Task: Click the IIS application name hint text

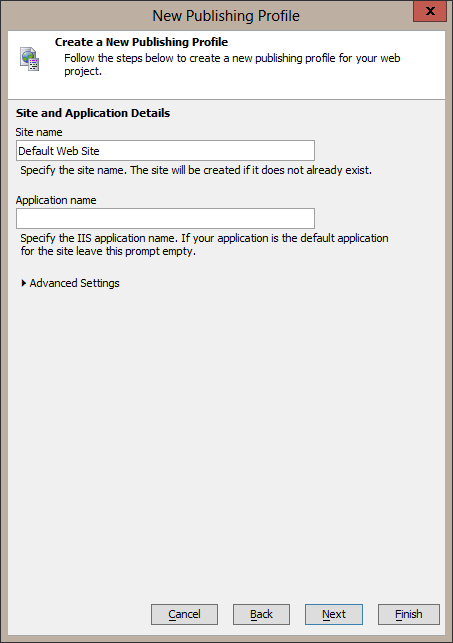Action: pyautogui.click(x=204, y=244)
